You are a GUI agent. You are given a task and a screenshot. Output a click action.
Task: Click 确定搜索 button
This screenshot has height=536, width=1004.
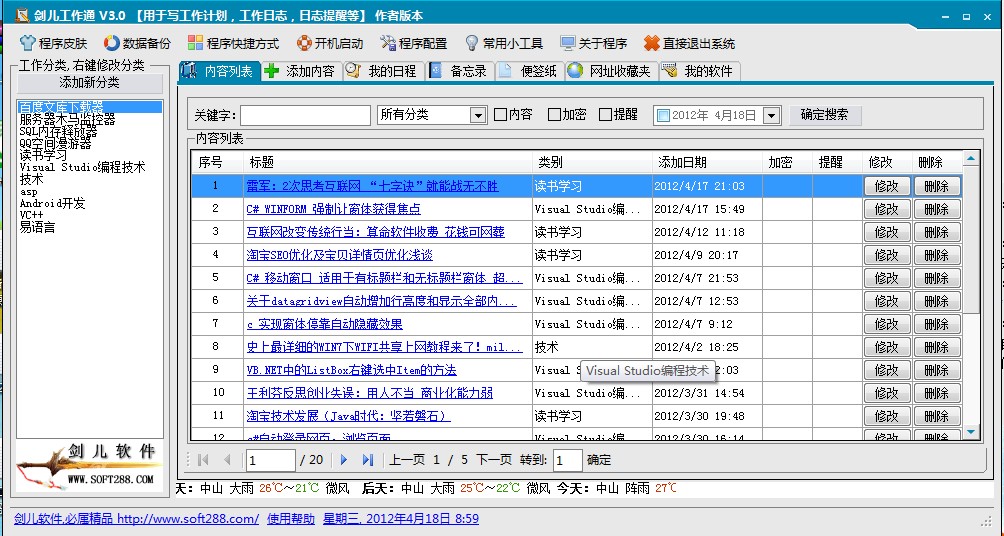point(825,115)
